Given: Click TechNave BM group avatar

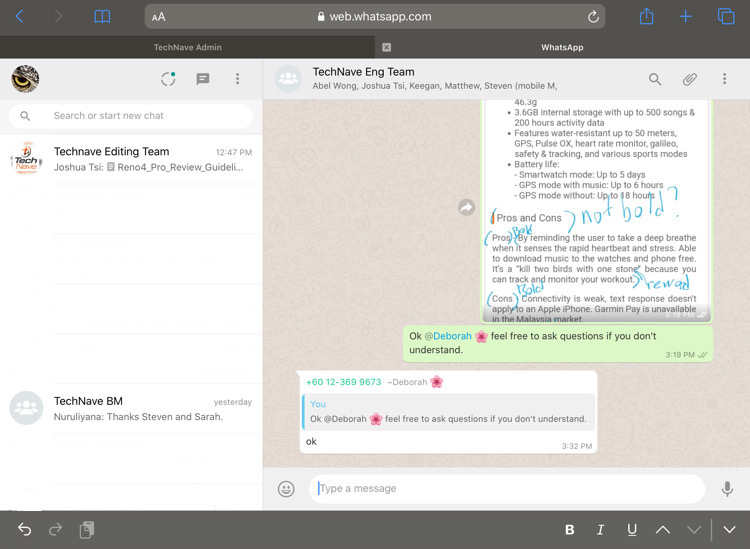Looking at the screenshot, I should (26, 408).
